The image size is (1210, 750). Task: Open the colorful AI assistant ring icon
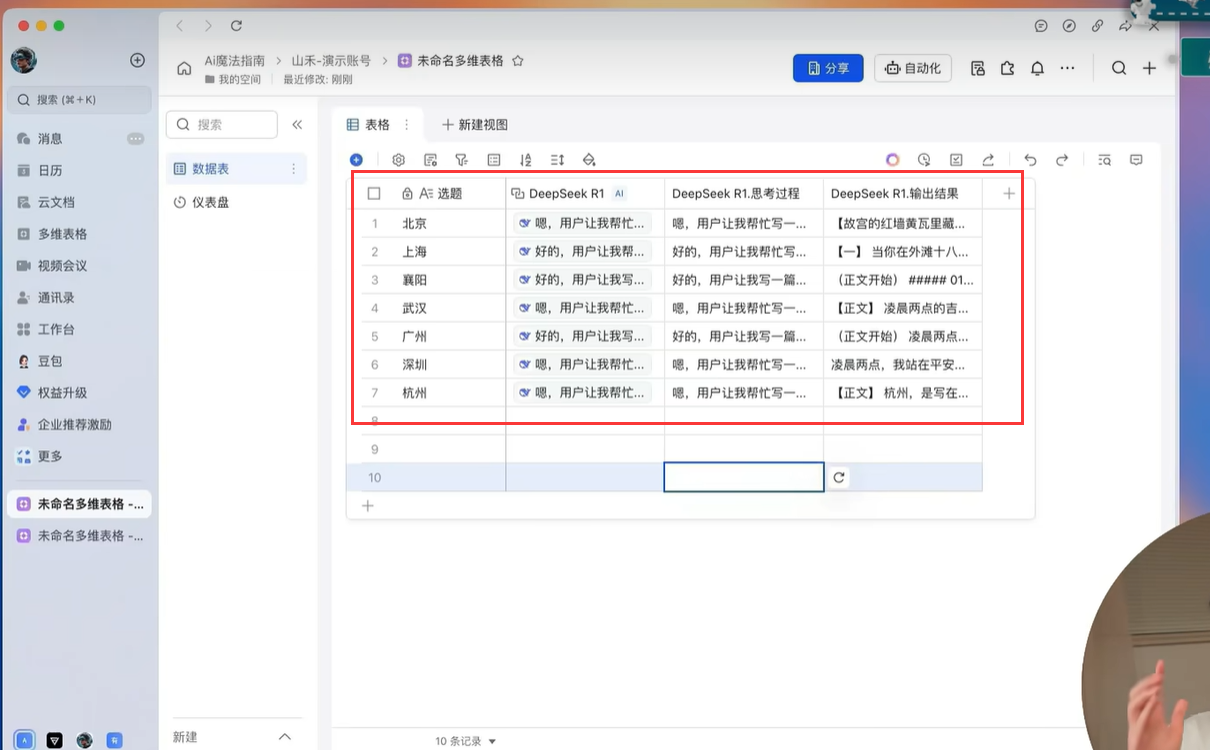coord(892,160)
